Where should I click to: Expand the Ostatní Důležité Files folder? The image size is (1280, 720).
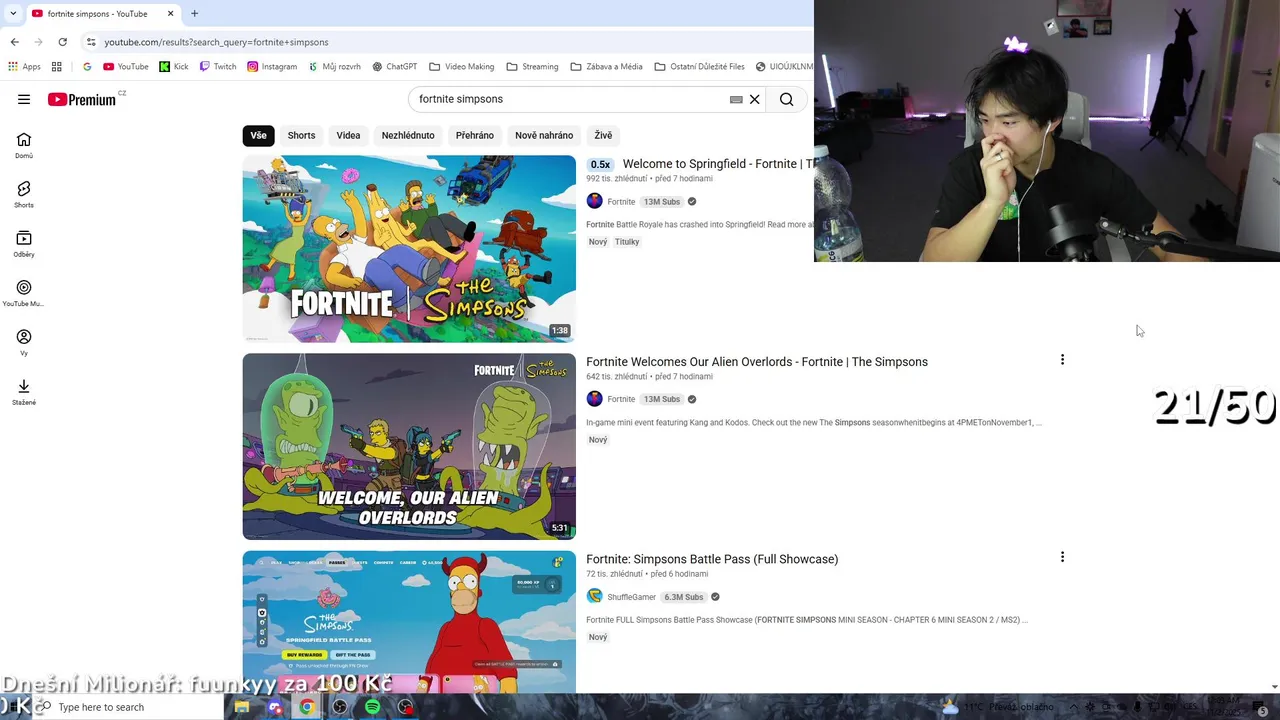[700, 67]
